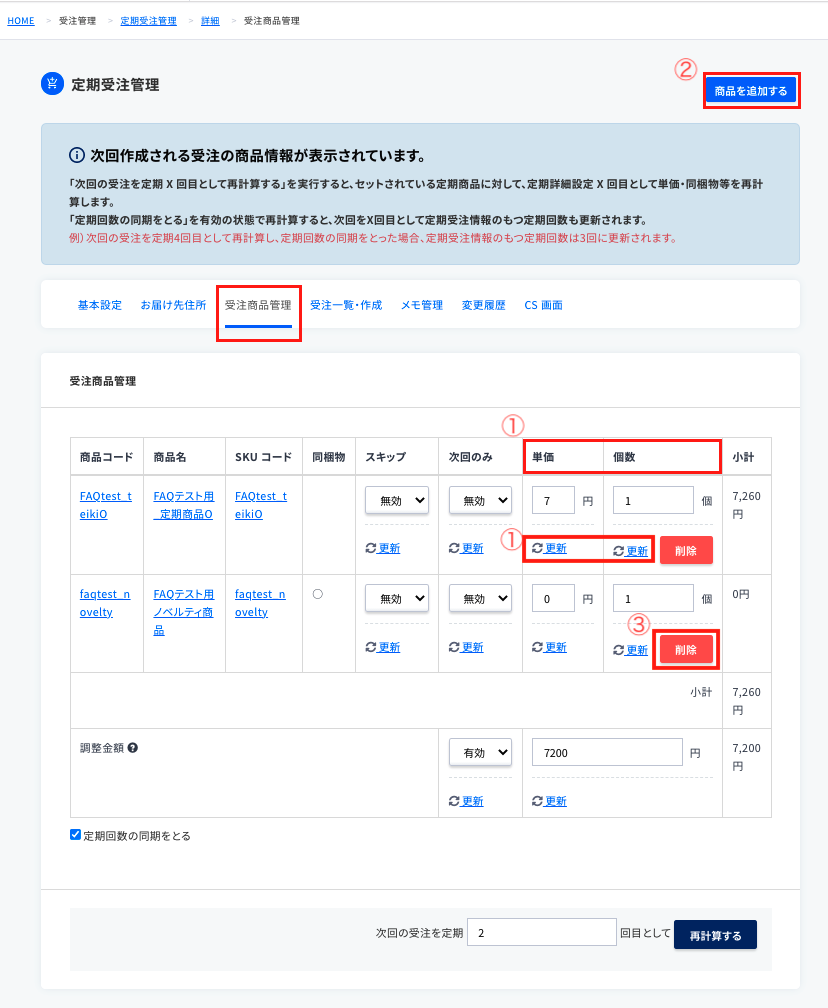
Task: Open スキップ dropdown for FAQtest_teikiO row
Action: click(x=397, y=500)
